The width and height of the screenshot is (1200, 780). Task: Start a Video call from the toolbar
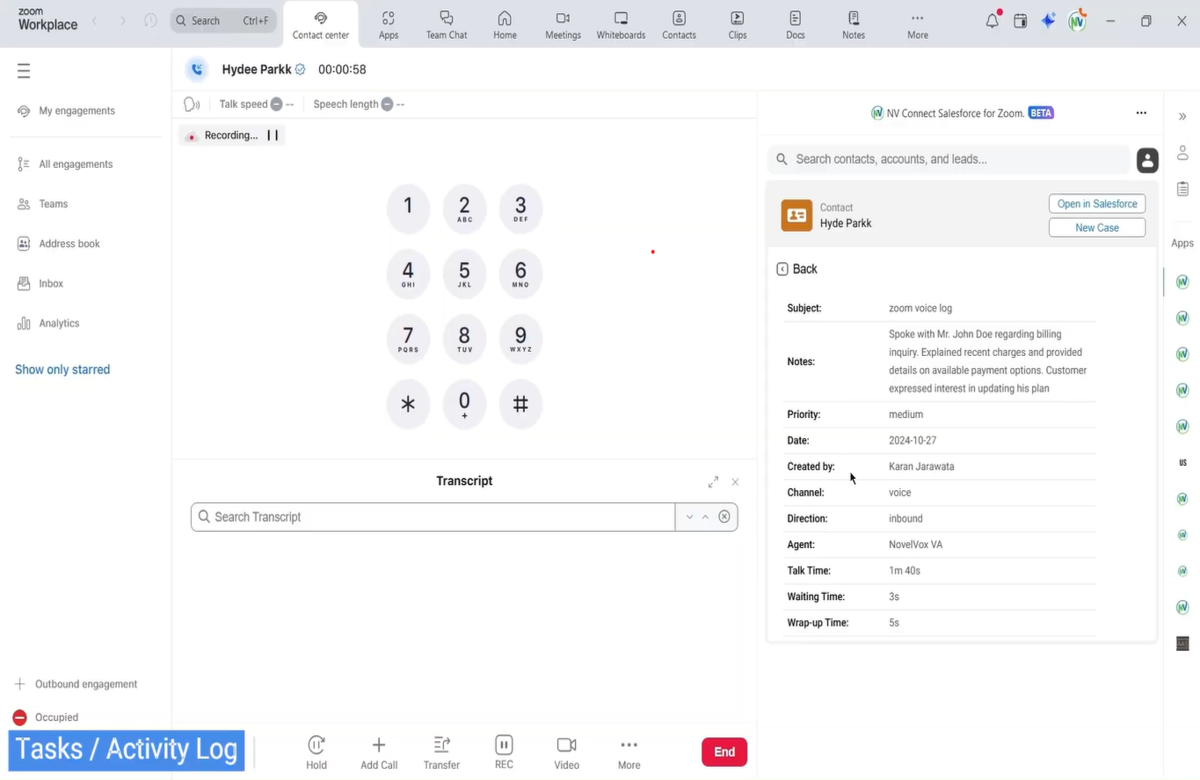[x=566, y=745]
